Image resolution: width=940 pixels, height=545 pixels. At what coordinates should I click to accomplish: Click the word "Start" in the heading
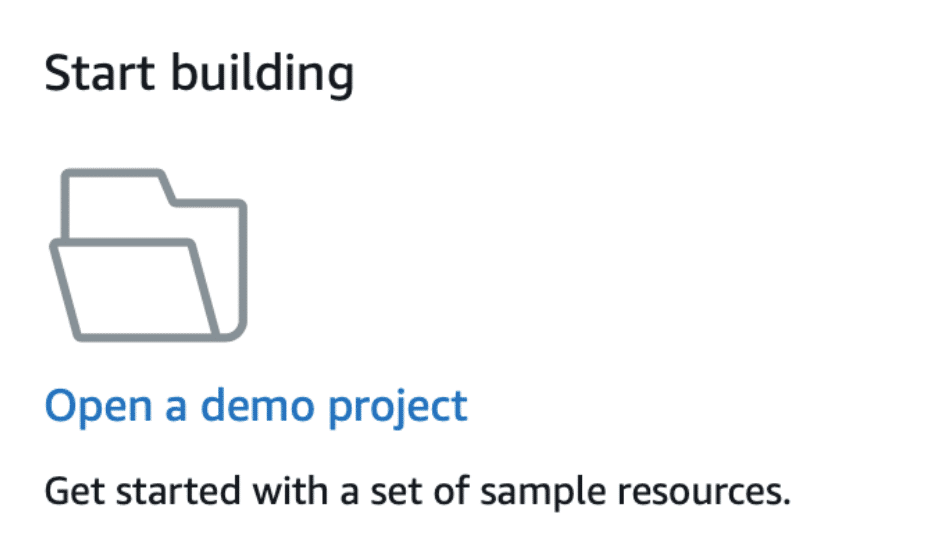[x=95, y=76]
